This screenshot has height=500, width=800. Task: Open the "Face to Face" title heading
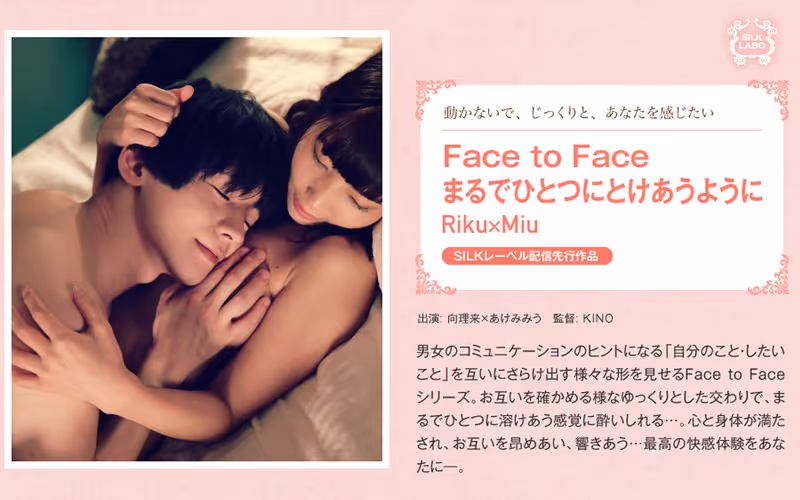pos(545,156)
